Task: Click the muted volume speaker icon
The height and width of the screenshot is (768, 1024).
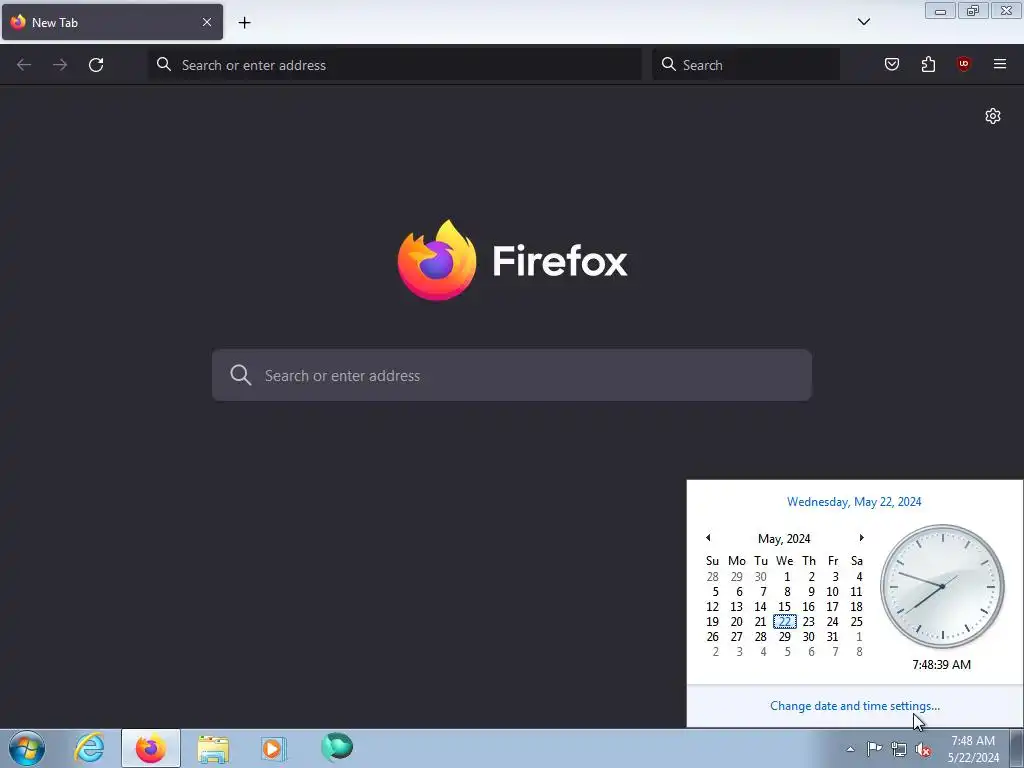Action: (x=923, y=749)
